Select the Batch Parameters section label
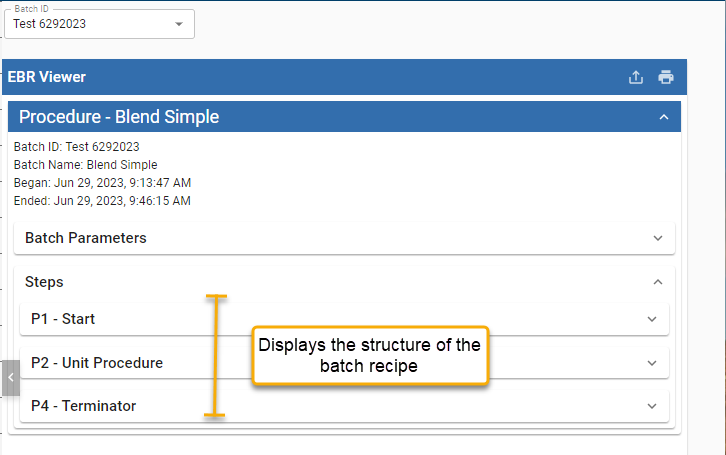This screenshot has width=726, height=455. [86, 238]
